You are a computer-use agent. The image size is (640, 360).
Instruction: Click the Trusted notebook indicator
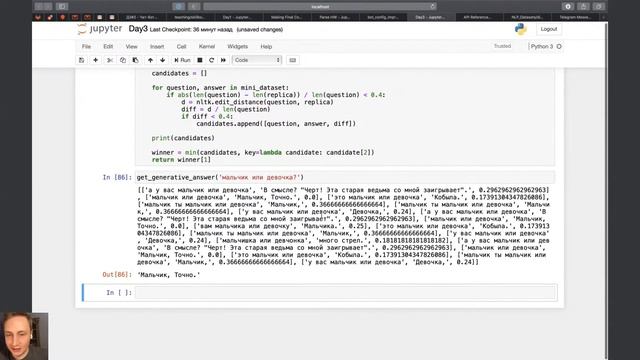pos(502,46)
